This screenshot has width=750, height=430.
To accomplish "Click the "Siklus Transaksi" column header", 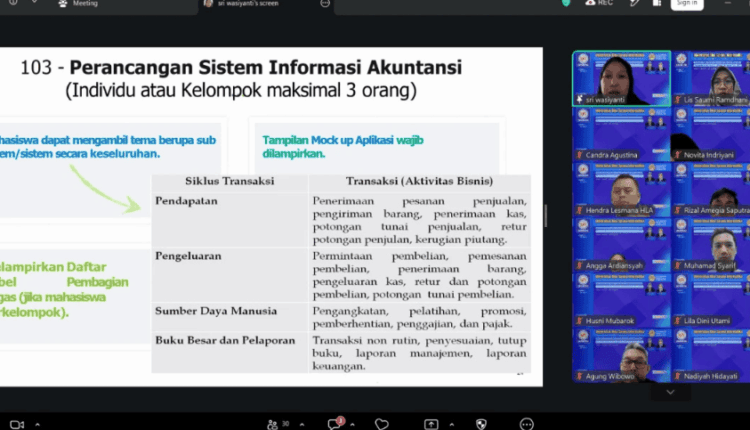I will [230, 181].
